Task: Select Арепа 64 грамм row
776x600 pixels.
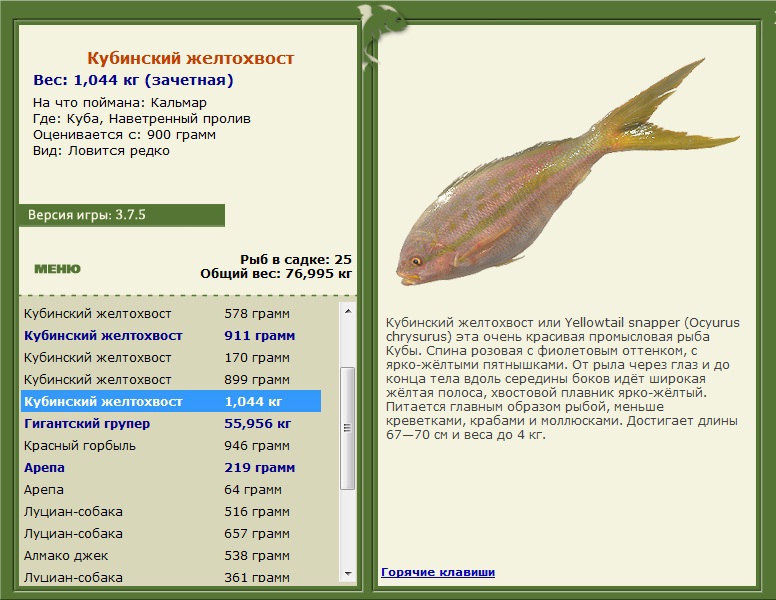Action: pos(171,490)
